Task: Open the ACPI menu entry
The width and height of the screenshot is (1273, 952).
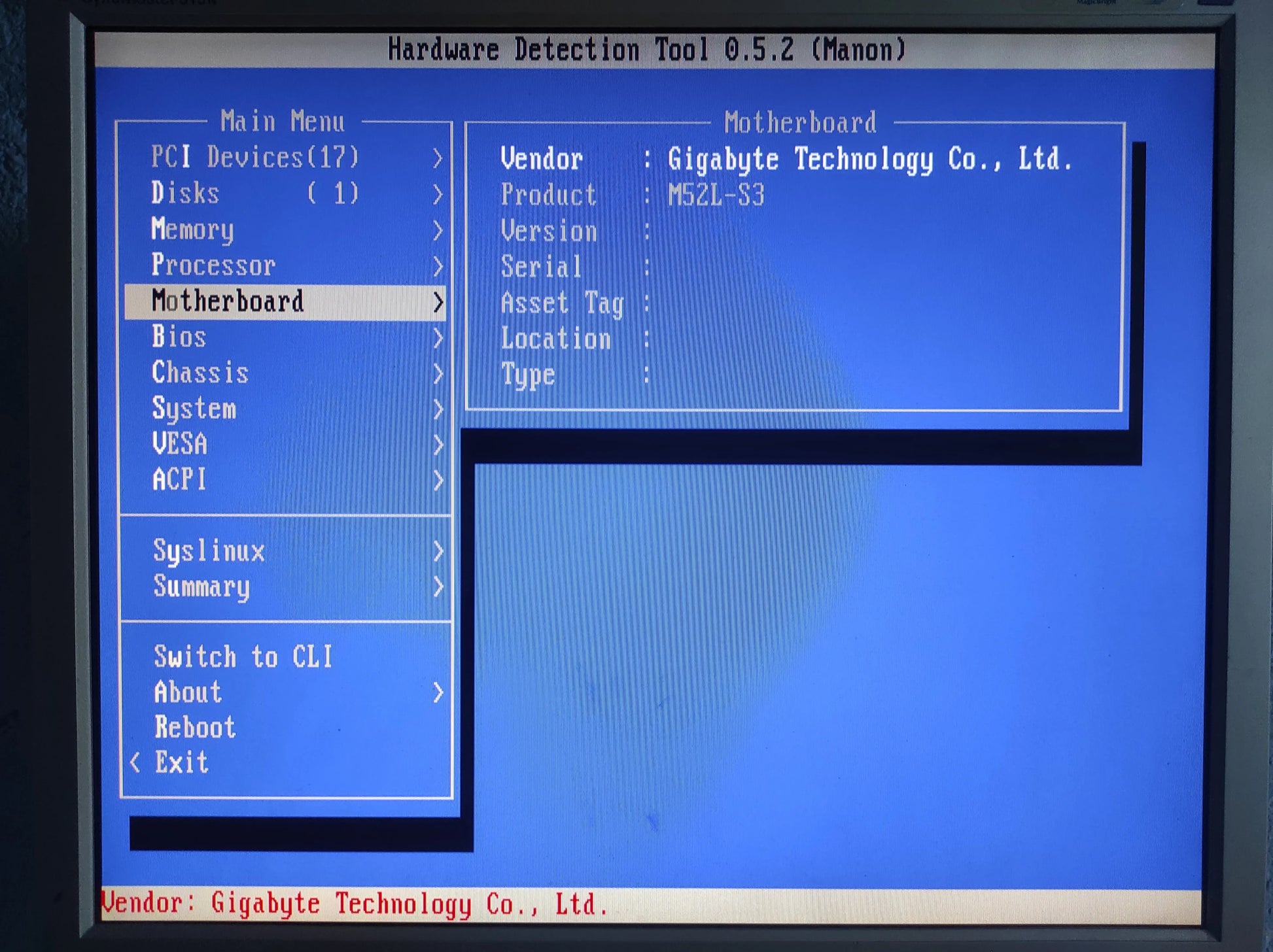Action: [285, 480]
